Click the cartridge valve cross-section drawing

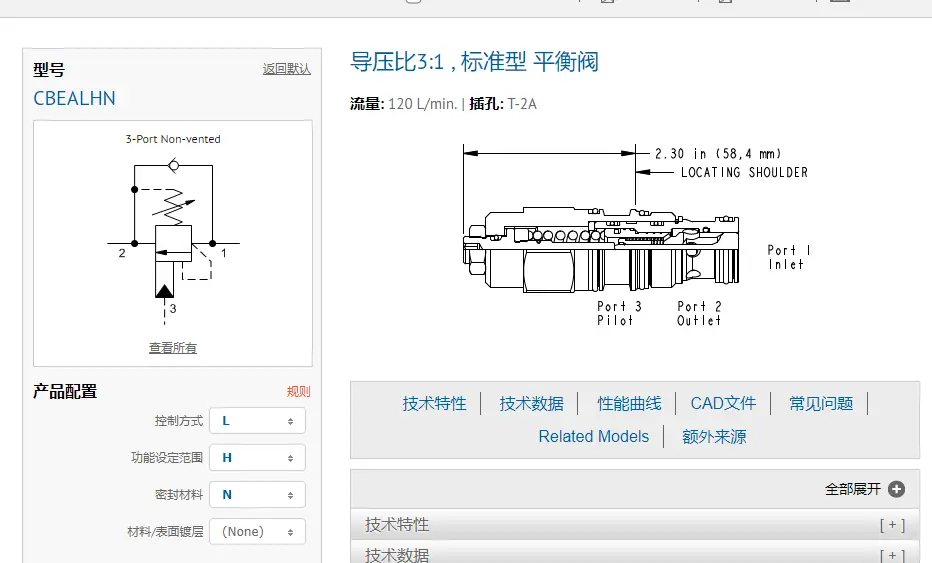click(x=601, y=250)
